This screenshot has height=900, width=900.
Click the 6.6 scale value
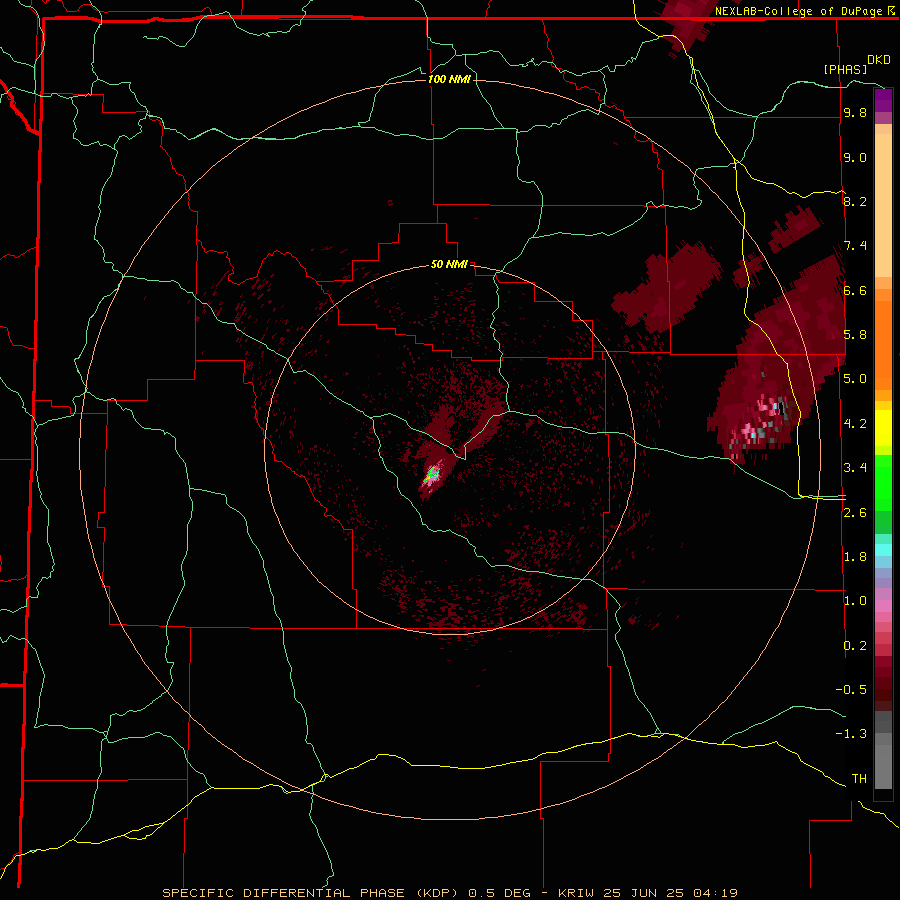[855, 290]
